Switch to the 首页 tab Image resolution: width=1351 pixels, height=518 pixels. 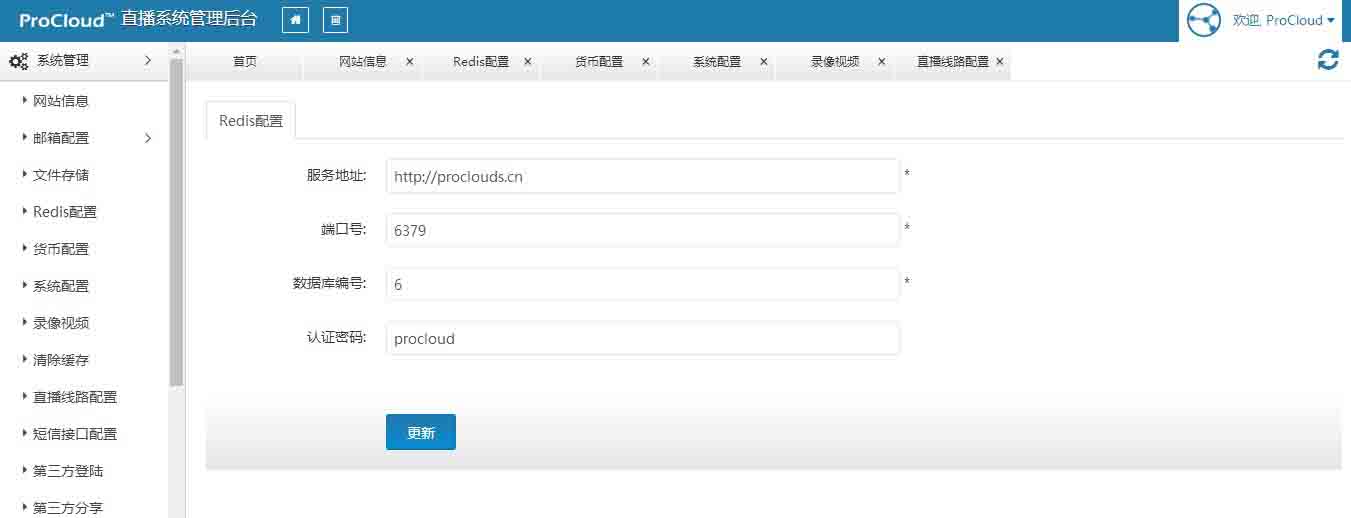coord(244,61)
